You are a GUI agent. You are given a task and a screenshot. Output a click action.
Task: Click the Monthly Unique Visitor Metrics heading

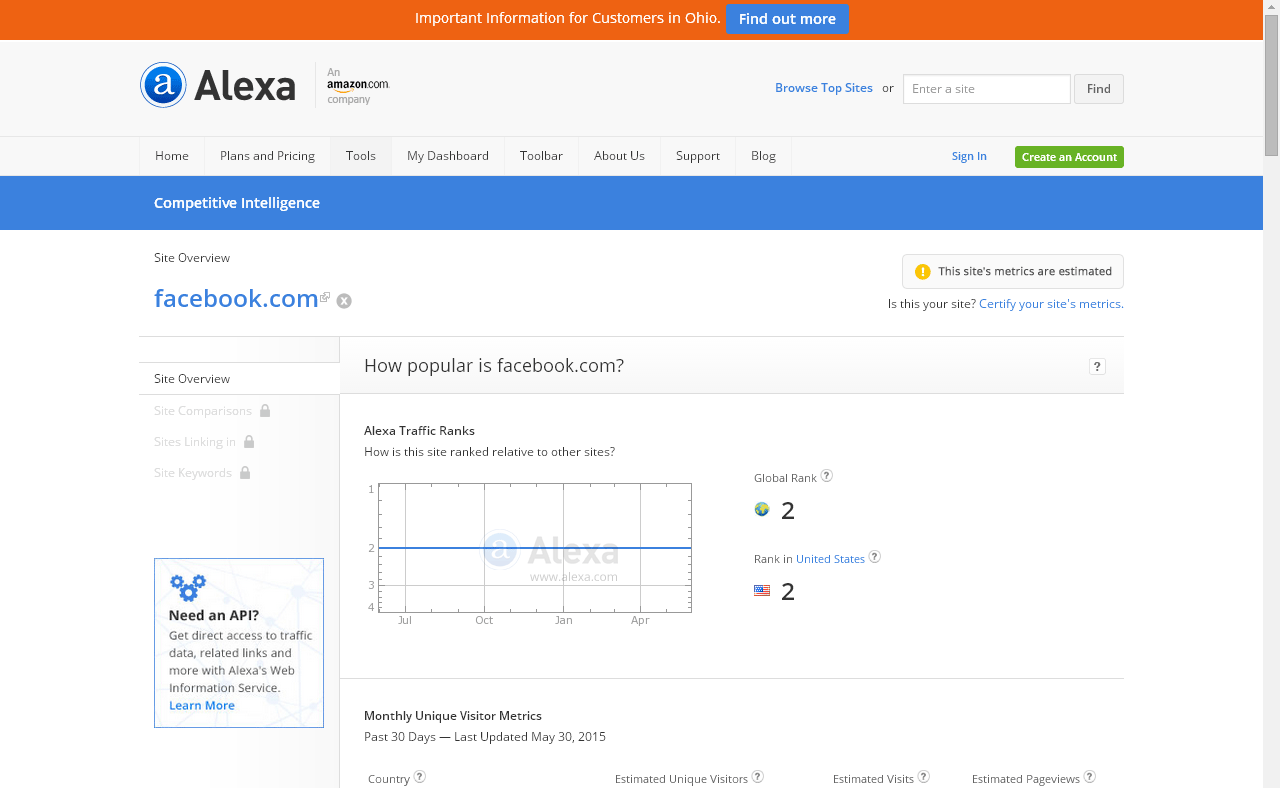453,716
